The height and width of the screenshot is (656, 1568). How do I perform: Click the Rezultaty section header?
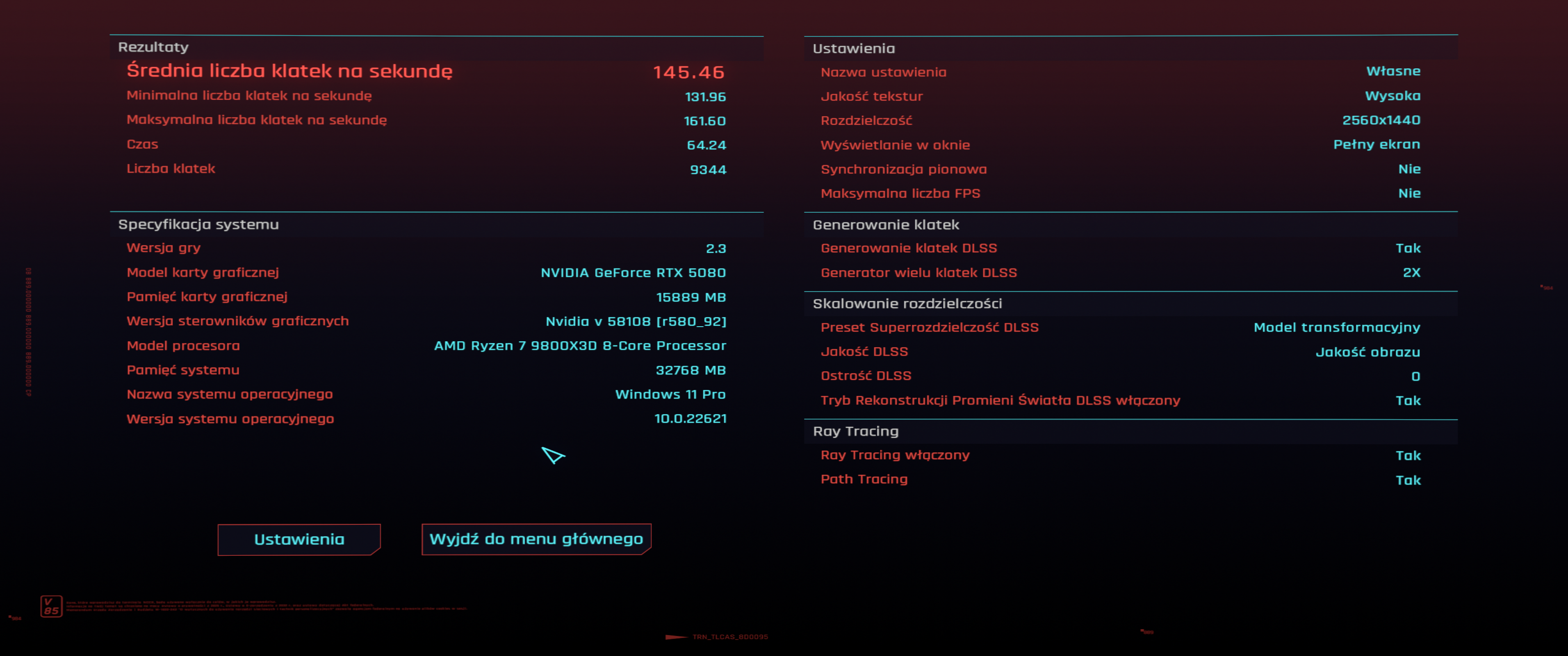154,47
